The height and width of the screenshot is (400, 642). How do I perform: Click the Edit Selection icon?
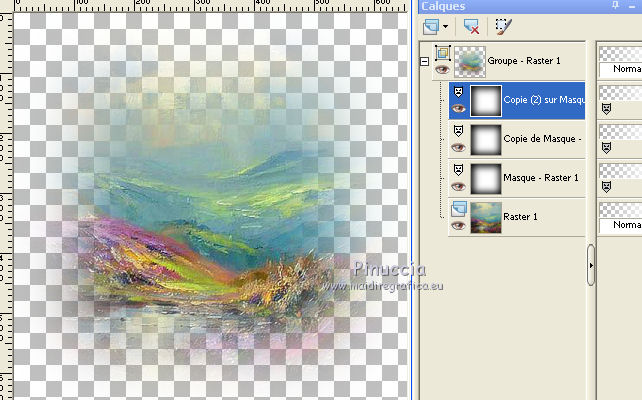pos(503,27)
